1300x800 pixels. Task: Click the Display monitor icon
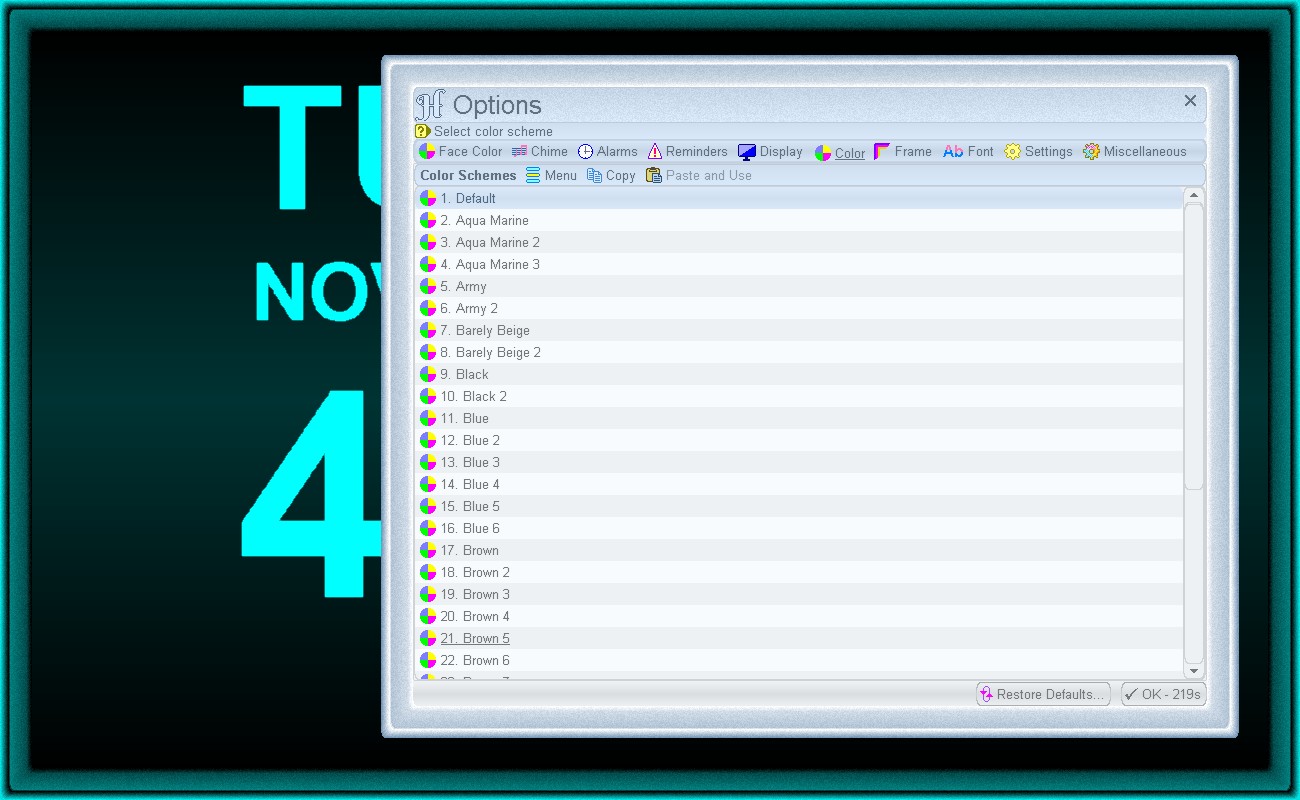[x=747, y=152]
